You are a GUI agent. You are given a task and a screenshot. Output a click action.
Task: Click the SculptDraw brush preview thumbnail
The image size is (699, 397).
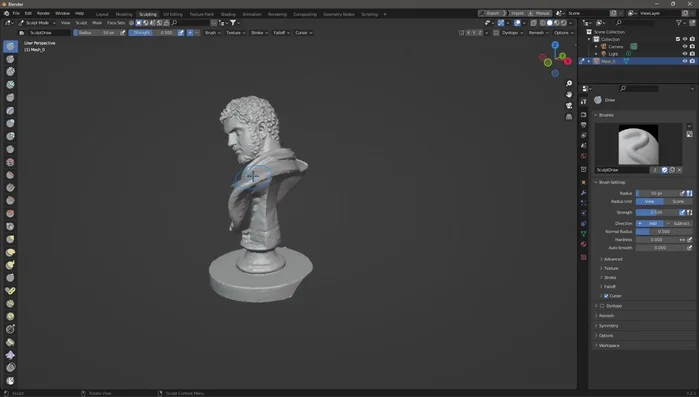tap(638, 144)
